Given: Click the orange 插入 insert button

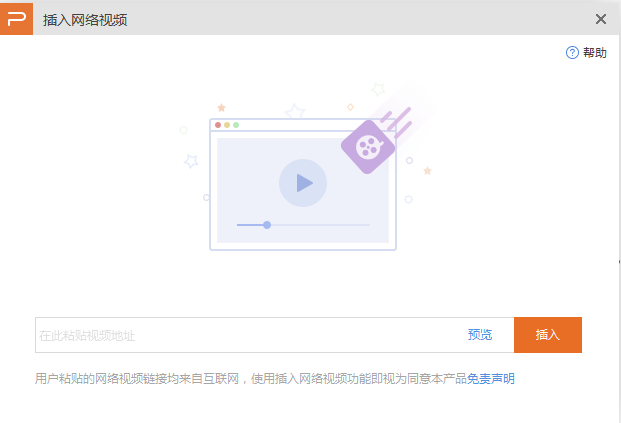Looking at the screenshot, I should pyautogui.click(x=548, y=335).
